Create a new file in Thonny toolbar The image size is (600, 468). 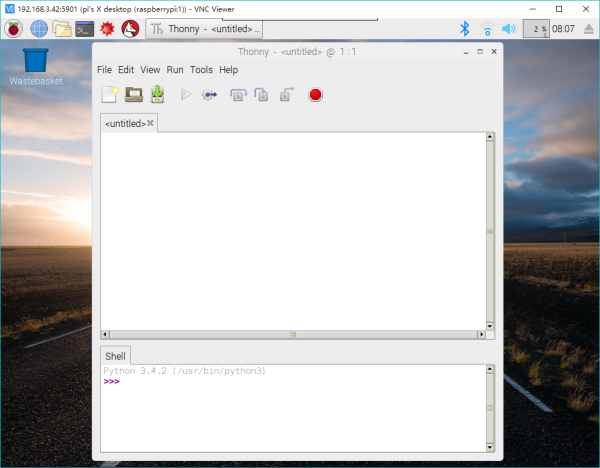coord(110,95)
